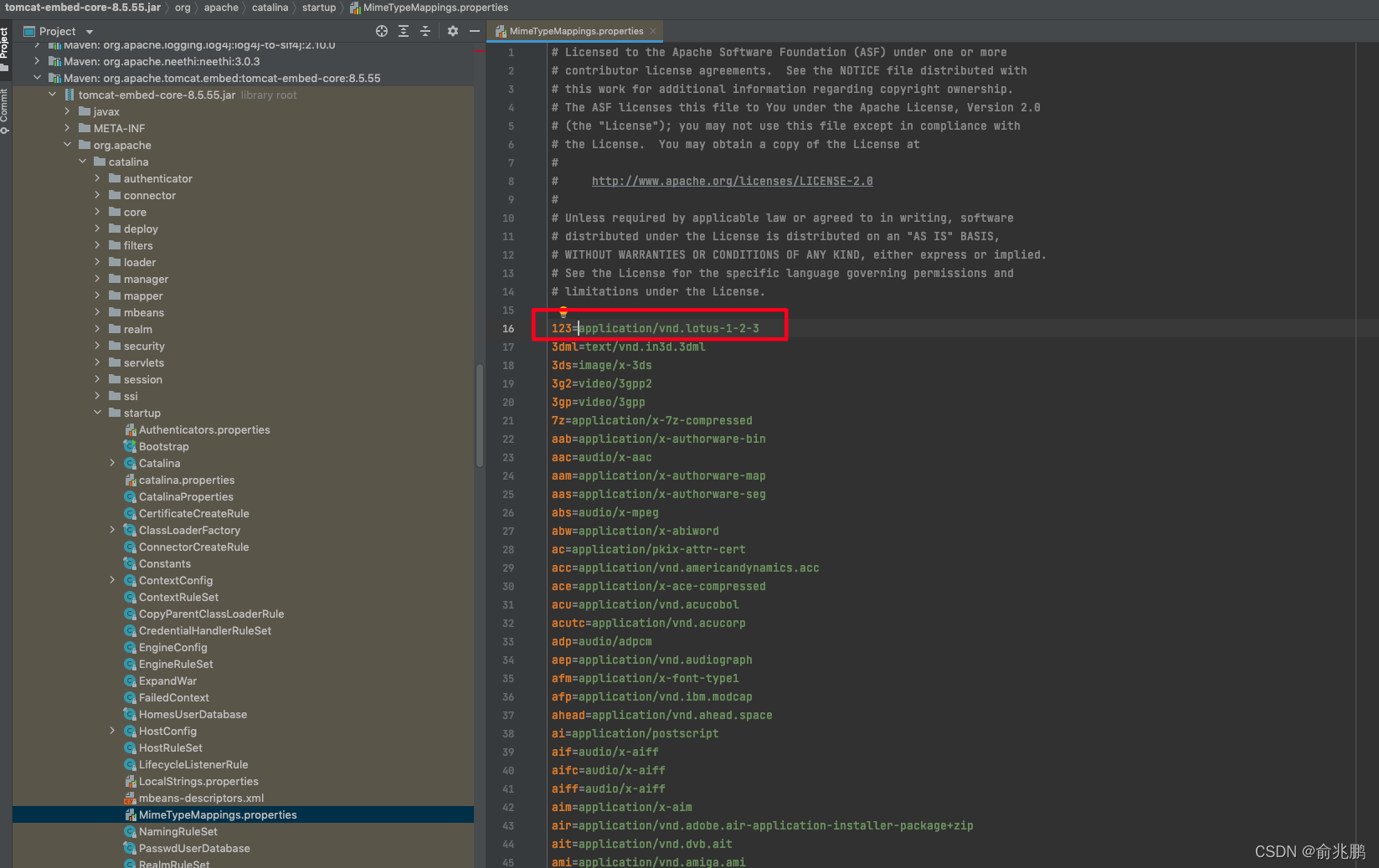Select NamingRuleSet class
The width and height of the screenshot is (1379, 868).
(x=178, y=831)
